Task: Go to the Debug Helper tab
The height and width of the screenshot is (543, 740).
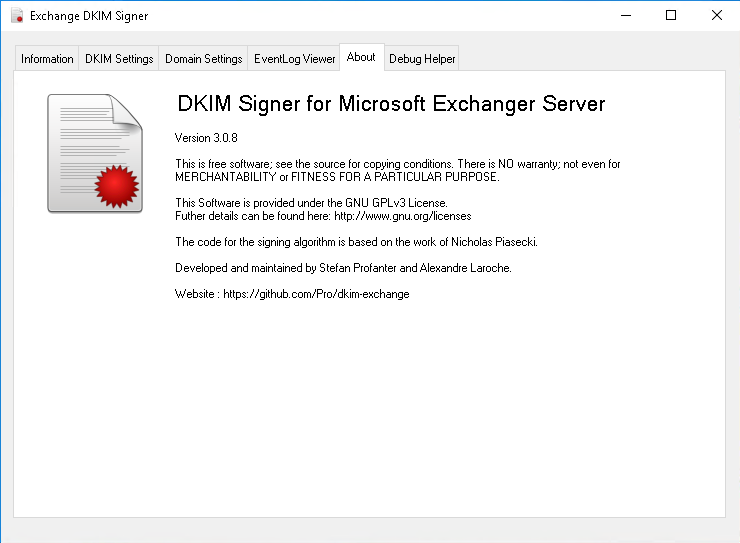Action: tap(422, 58)
